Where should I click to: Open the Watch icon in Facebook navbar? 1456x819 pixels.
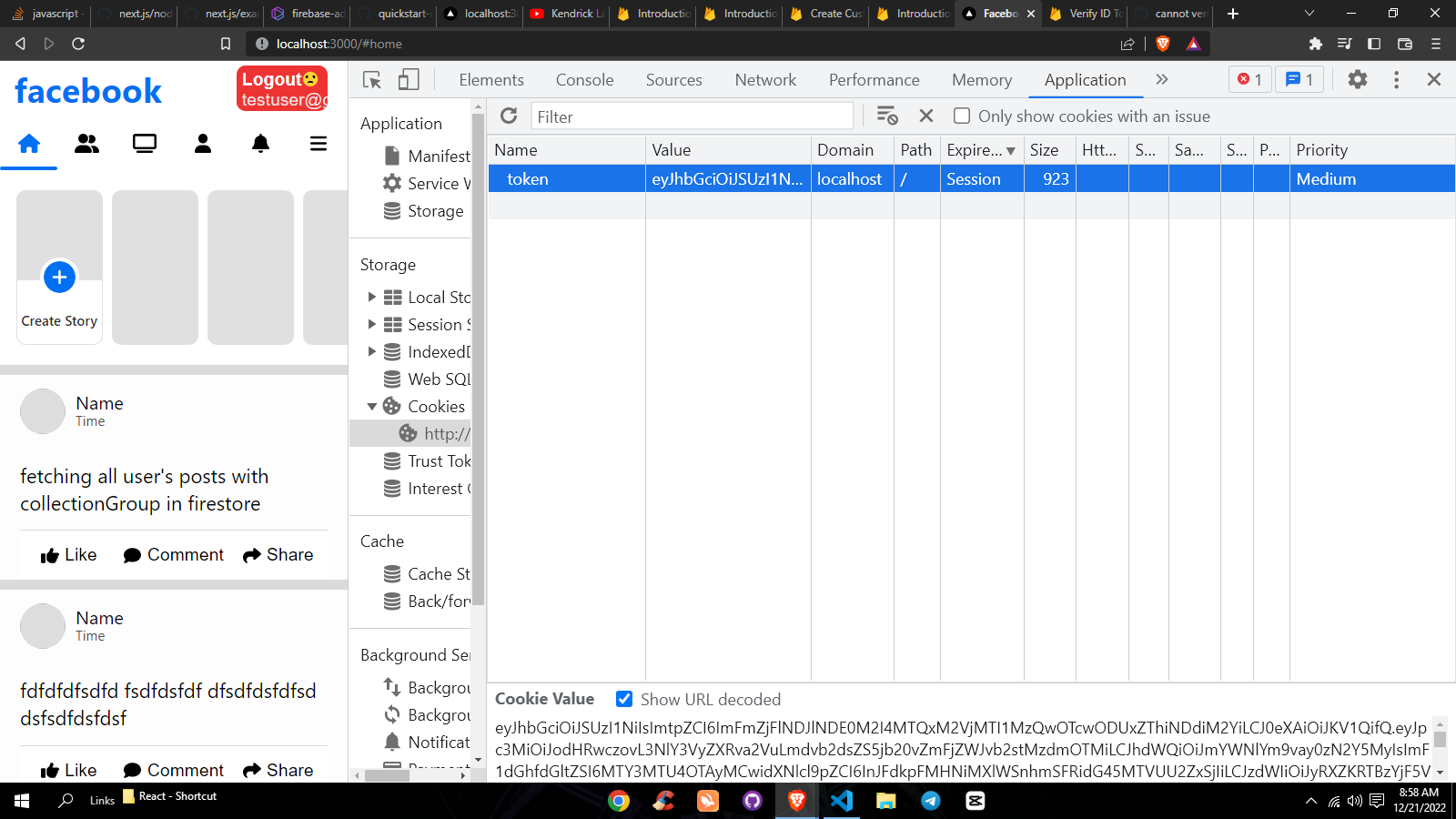145,143
